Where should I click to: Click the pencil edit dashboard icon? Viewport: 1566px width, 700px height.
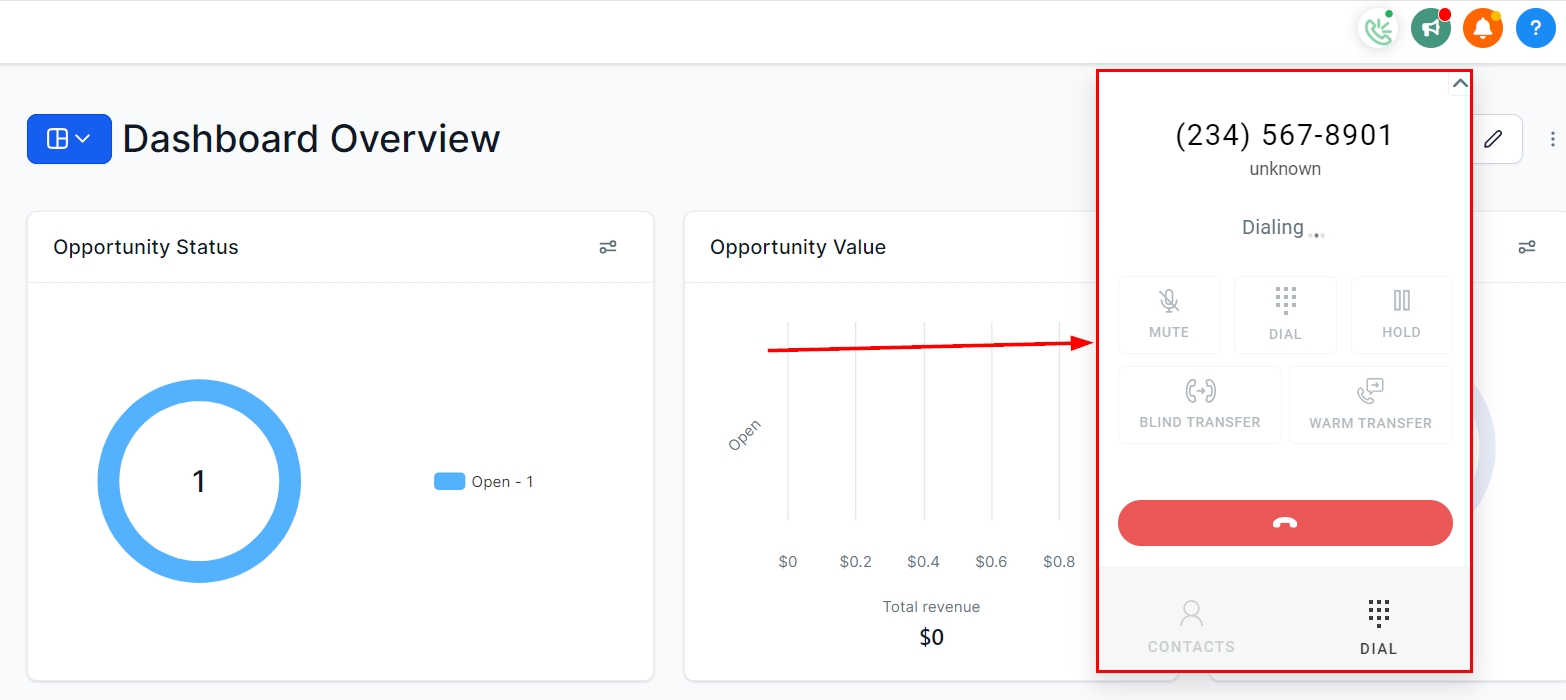1493,139
